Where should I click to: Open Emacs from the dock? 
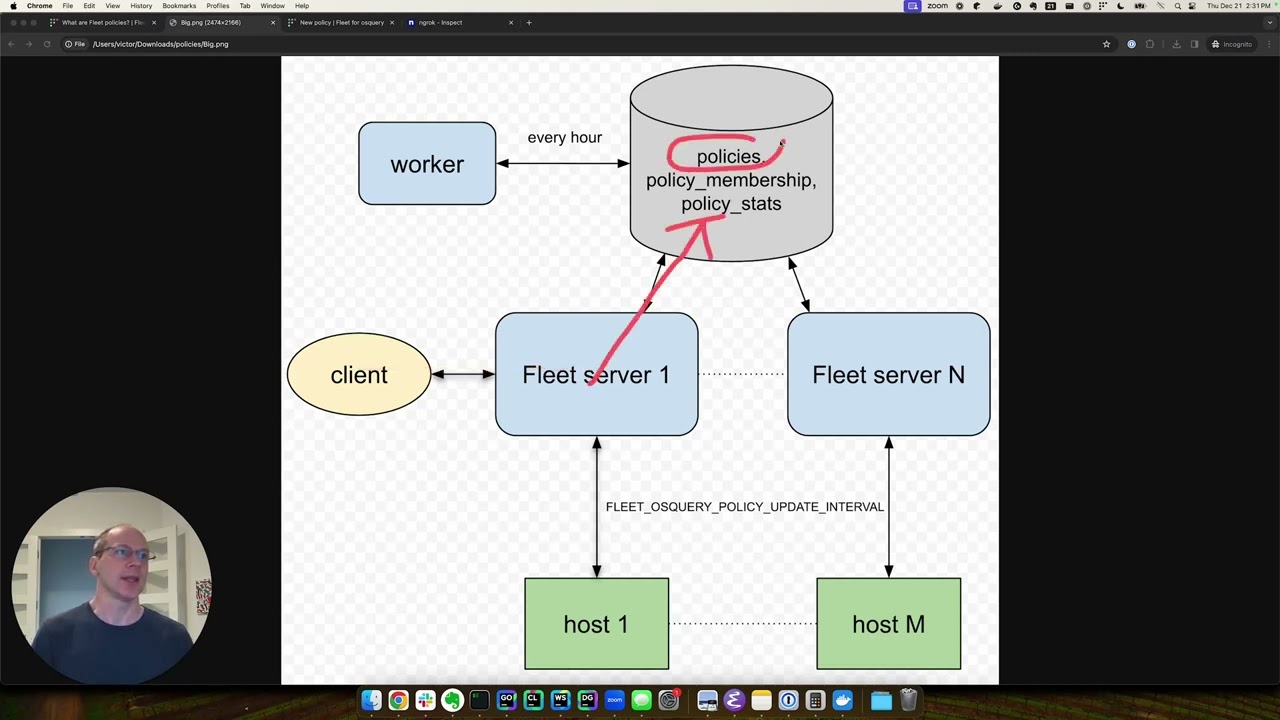(x=734, y=700)
